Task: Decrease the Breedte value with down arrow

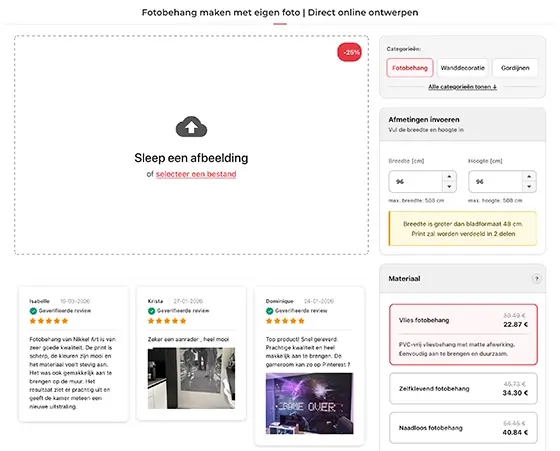Action: (449, 187)
